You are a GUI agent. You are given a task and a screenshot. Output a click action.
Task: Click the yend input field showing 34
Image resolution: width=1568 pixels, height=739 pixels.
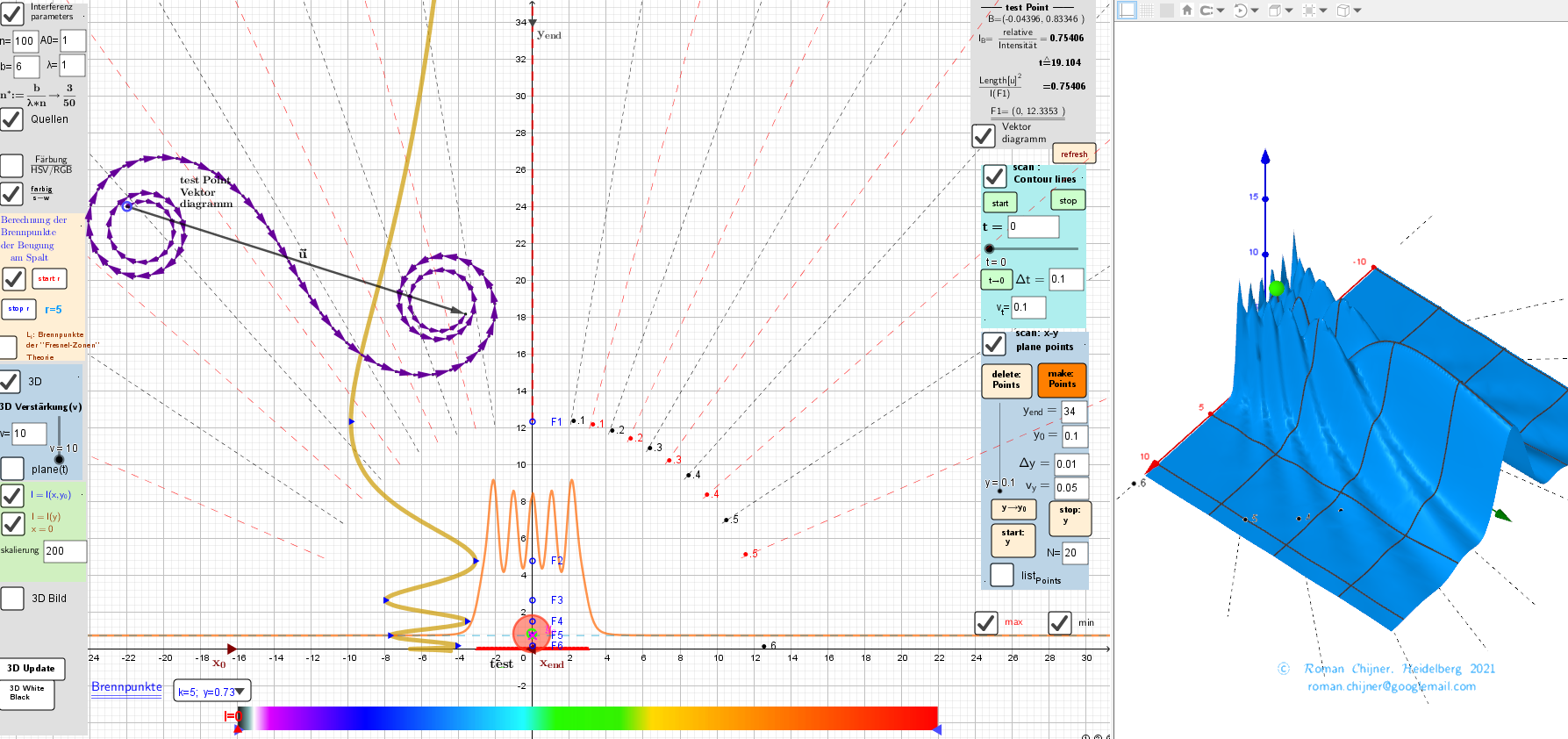point(1074,411)
